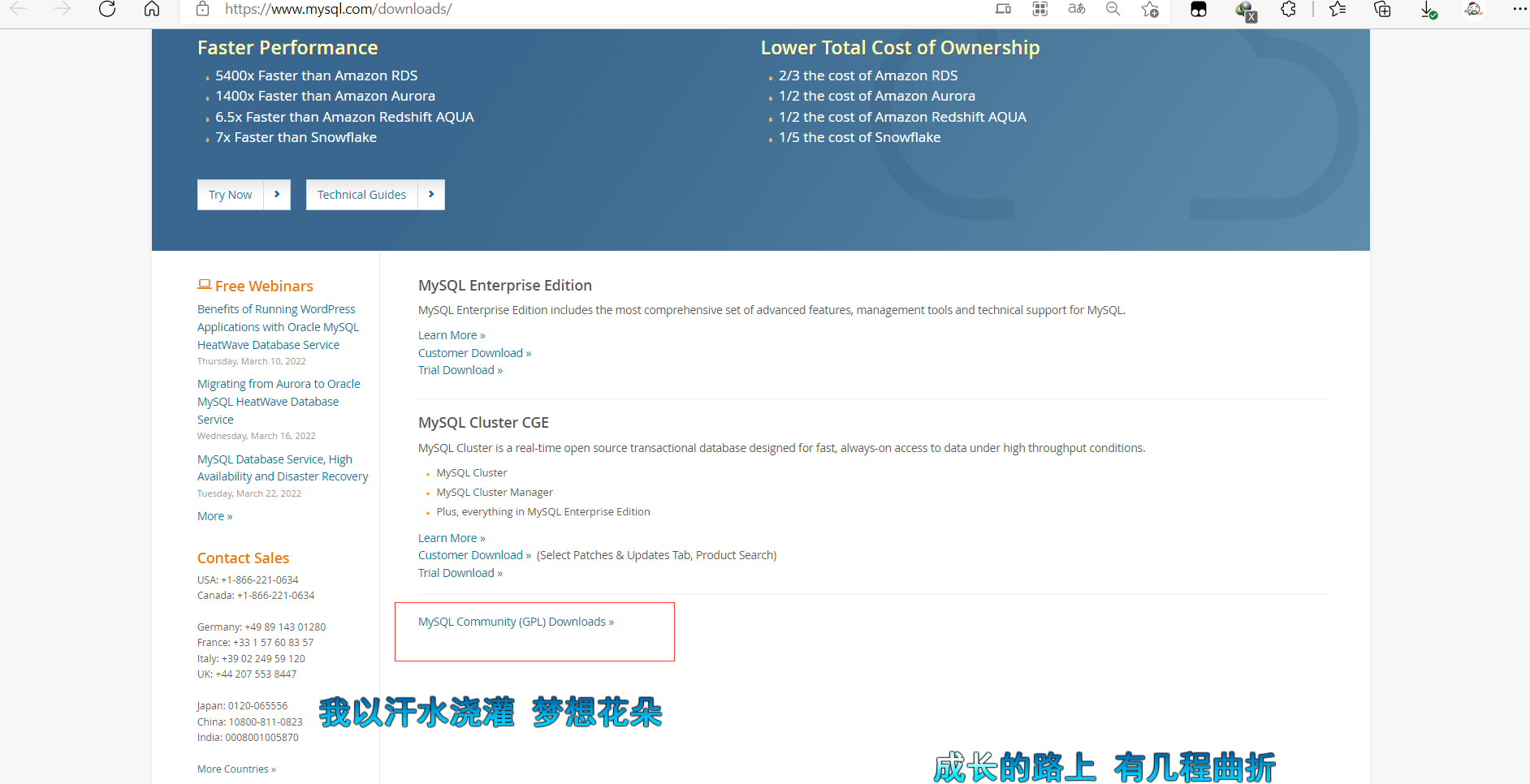Open the IDM globe extension icon

point(1246,11)
